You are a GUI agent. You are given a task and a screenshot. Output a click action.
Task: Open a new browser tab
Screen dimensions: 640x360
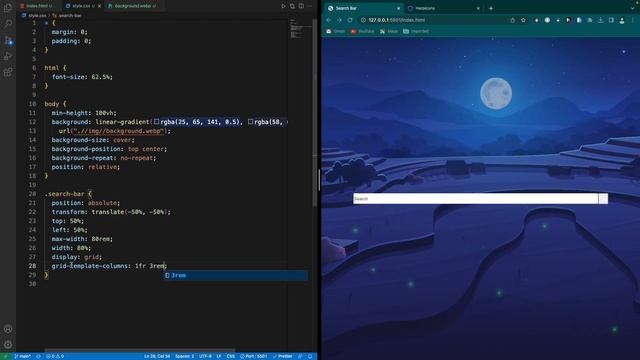click(x=491, y=8)
